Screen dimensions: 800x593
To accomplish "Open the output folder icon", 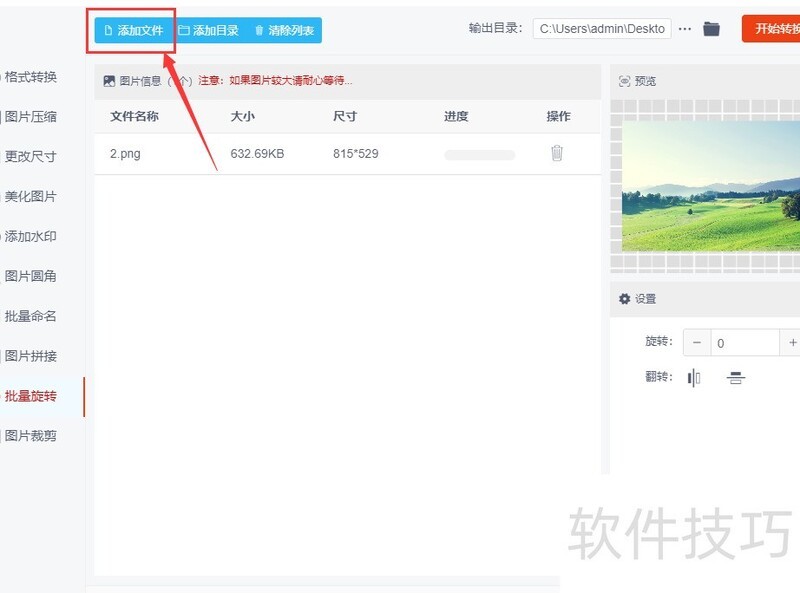I will click(711, 29).
